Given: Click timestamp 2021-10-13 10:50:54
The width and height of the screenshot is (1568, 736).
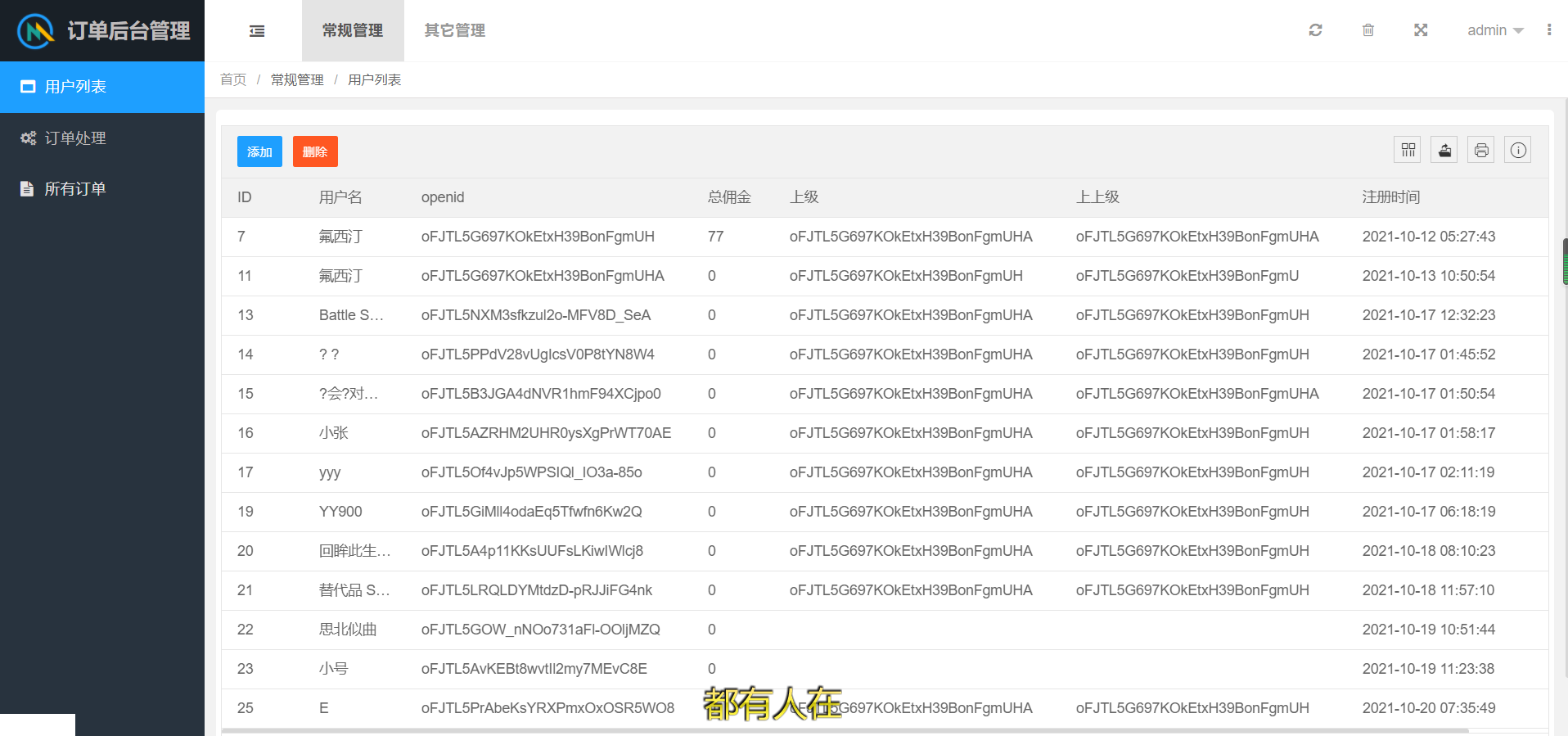Looking at the screenshot, I should [x=1429, y=276].
